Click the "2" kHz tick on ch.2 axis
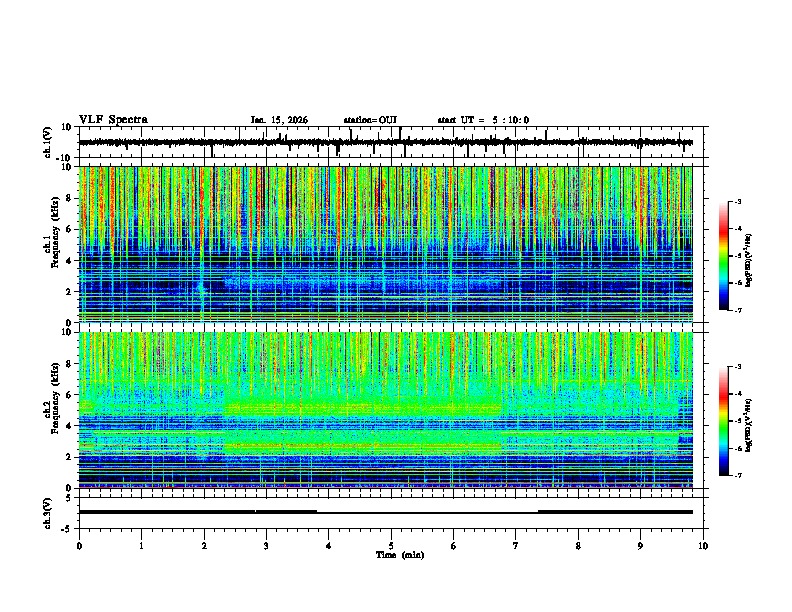 69,457
